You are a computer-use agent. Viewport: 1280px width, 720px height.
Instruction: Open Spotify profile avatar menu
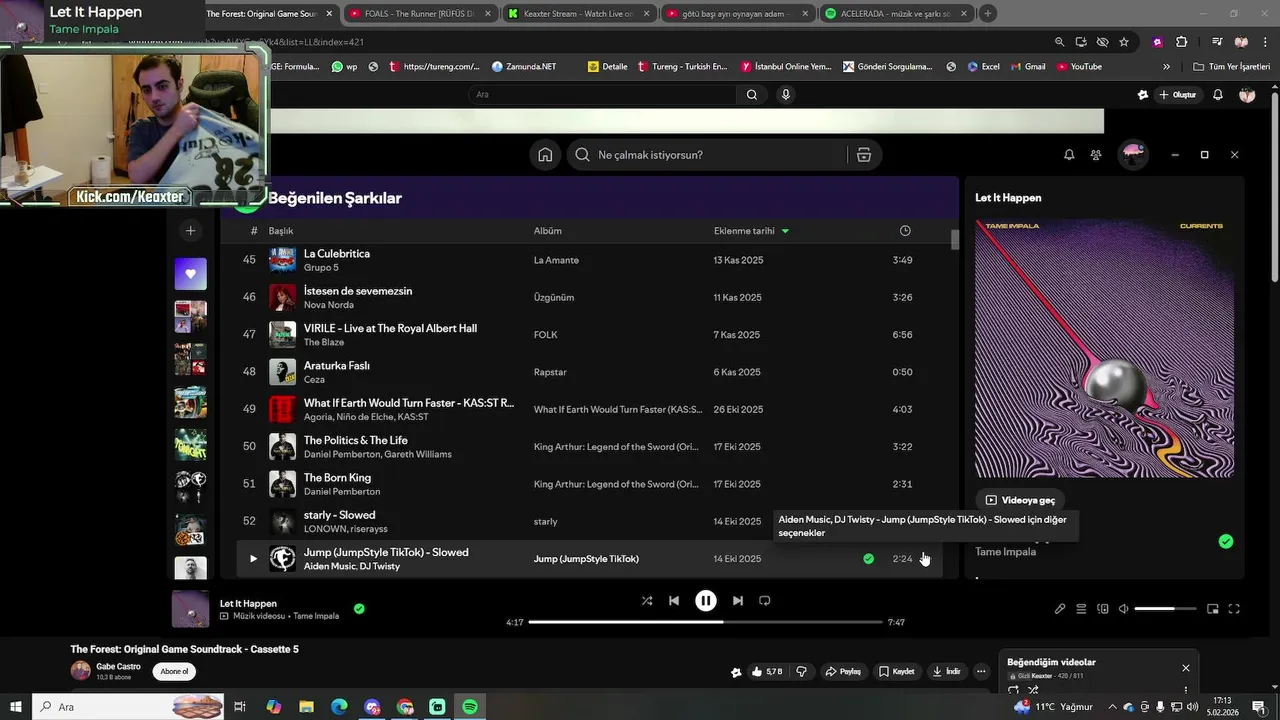click(1132, 155)
